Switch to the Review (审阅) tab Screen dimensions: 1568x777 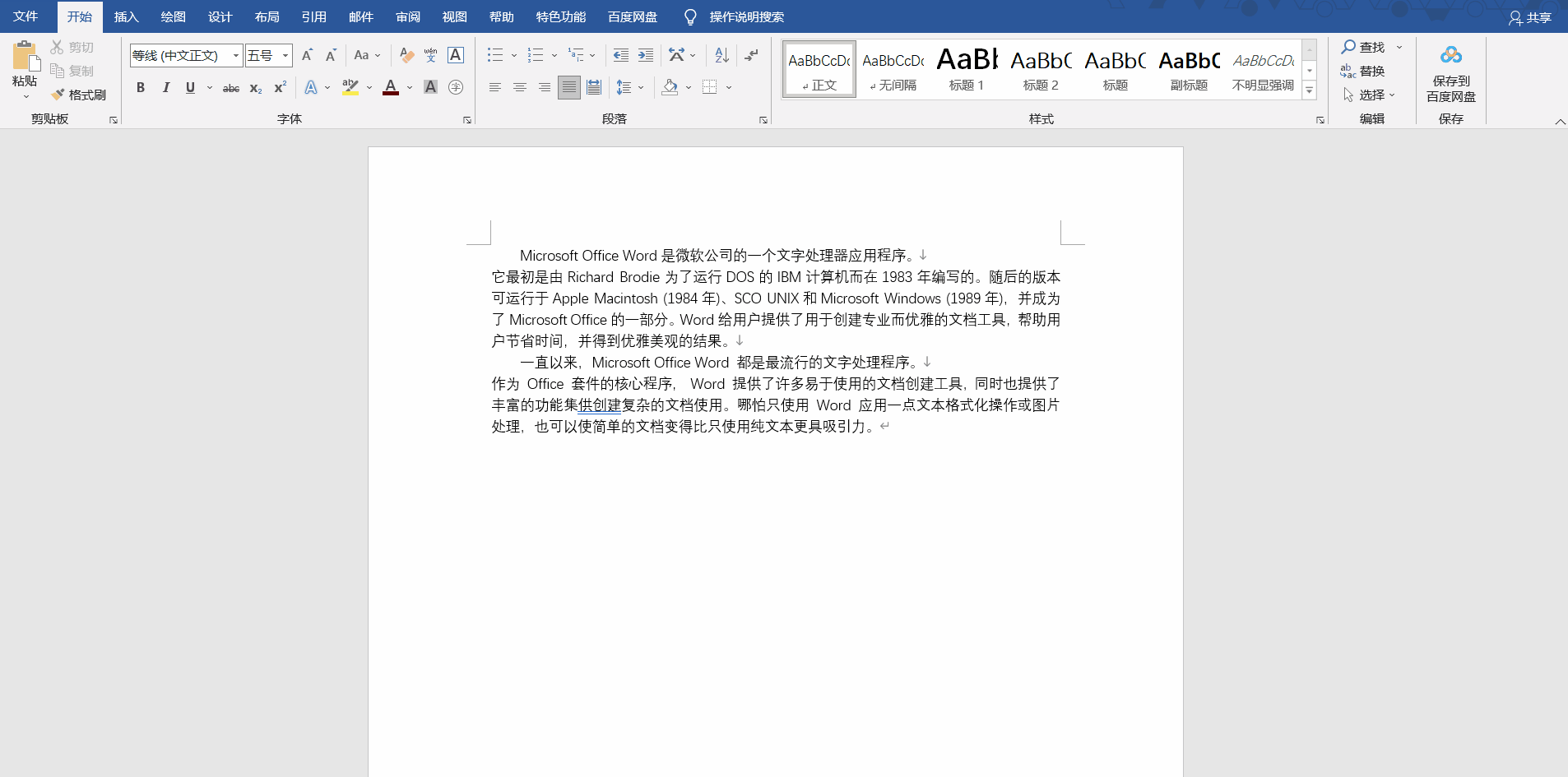click(x=407, y=16)
